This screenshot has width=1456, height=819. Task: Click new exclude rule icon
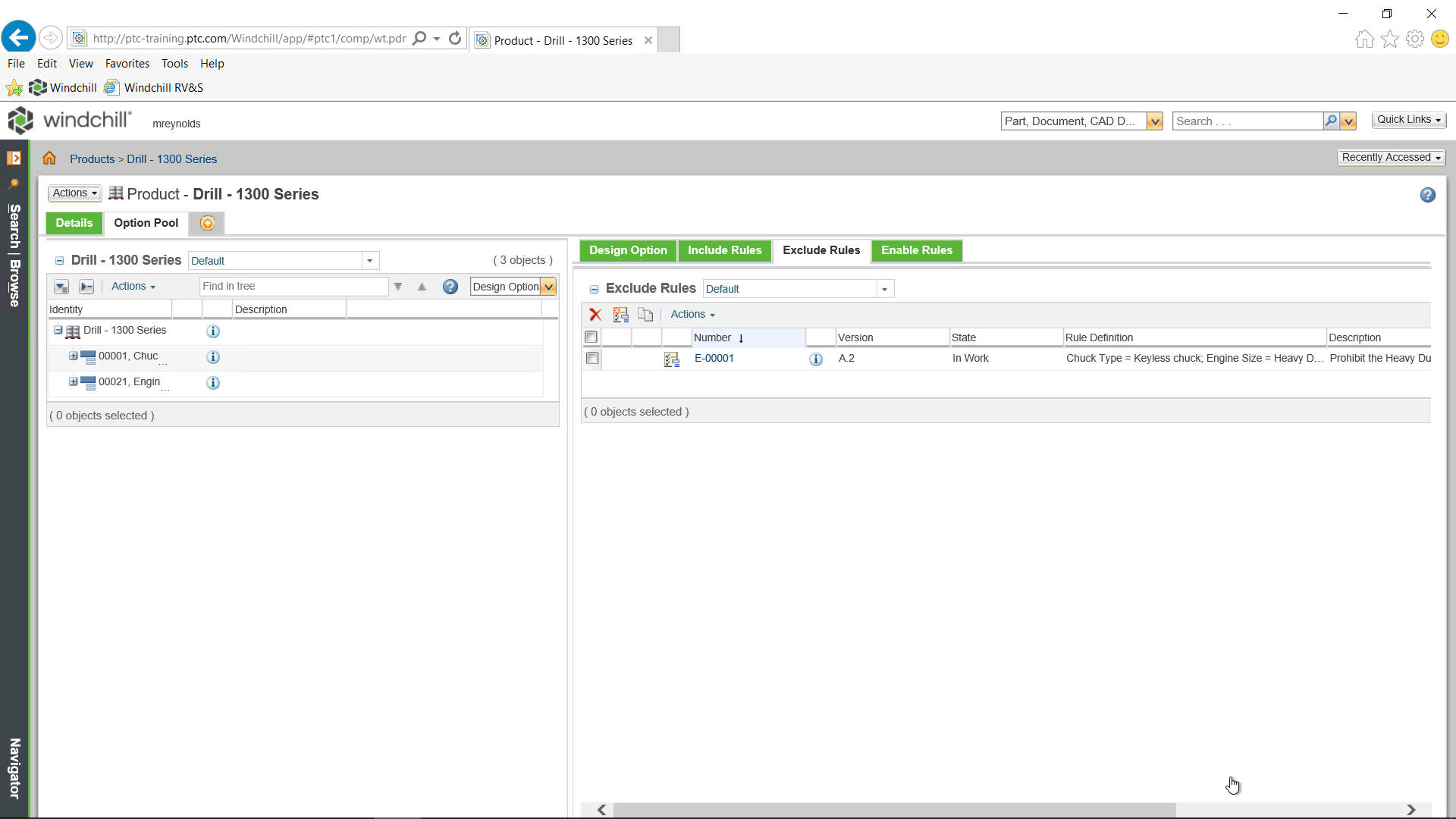(x=621, y=315)
